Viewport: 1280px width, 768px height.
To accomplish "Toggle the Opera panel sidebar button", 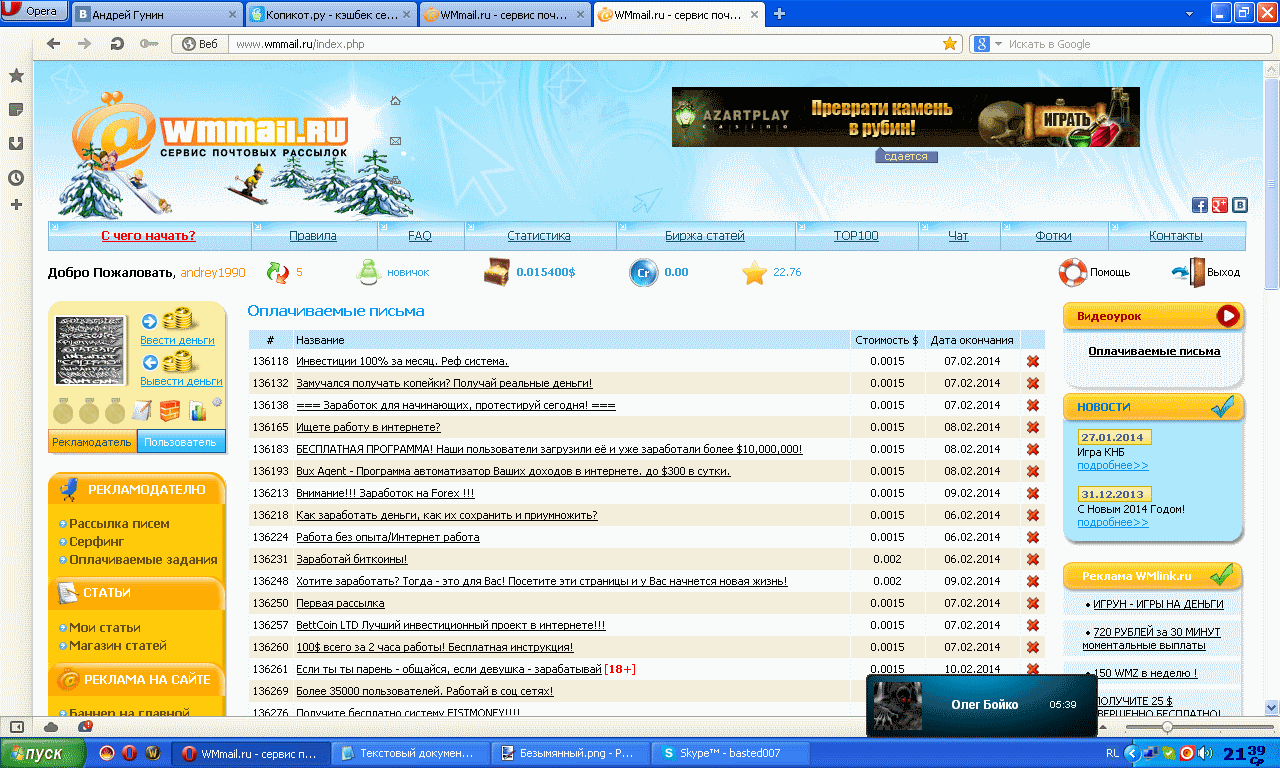I will (17, 726).
